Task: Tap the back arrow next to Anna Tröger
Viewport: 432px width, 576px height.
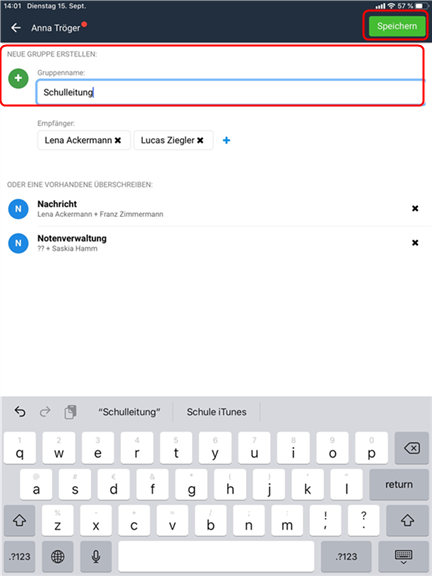Action: [x=16, y=28]
